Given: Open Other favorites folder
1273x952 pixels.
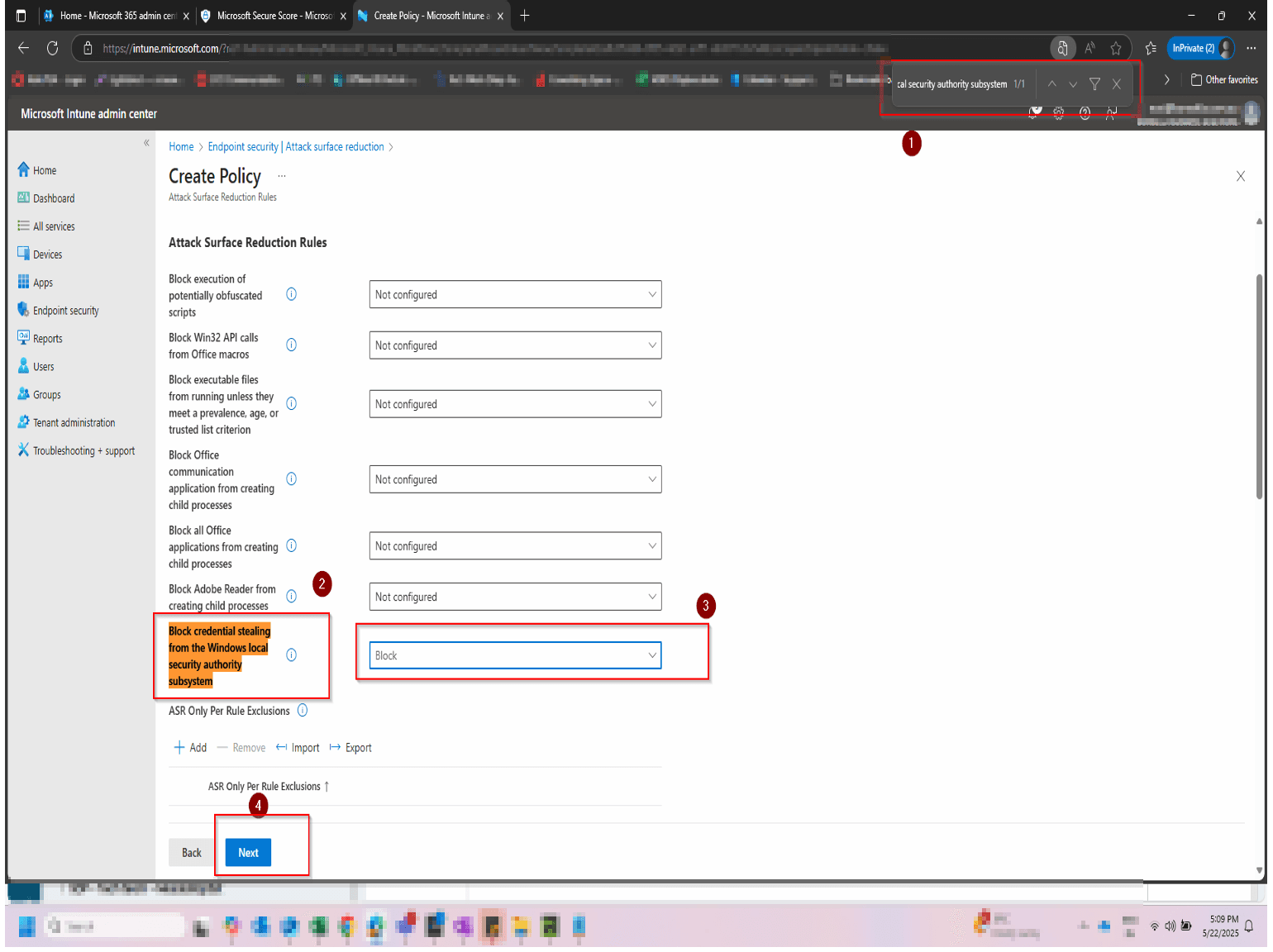Looking at the screenshot, I should [1224, 80].
